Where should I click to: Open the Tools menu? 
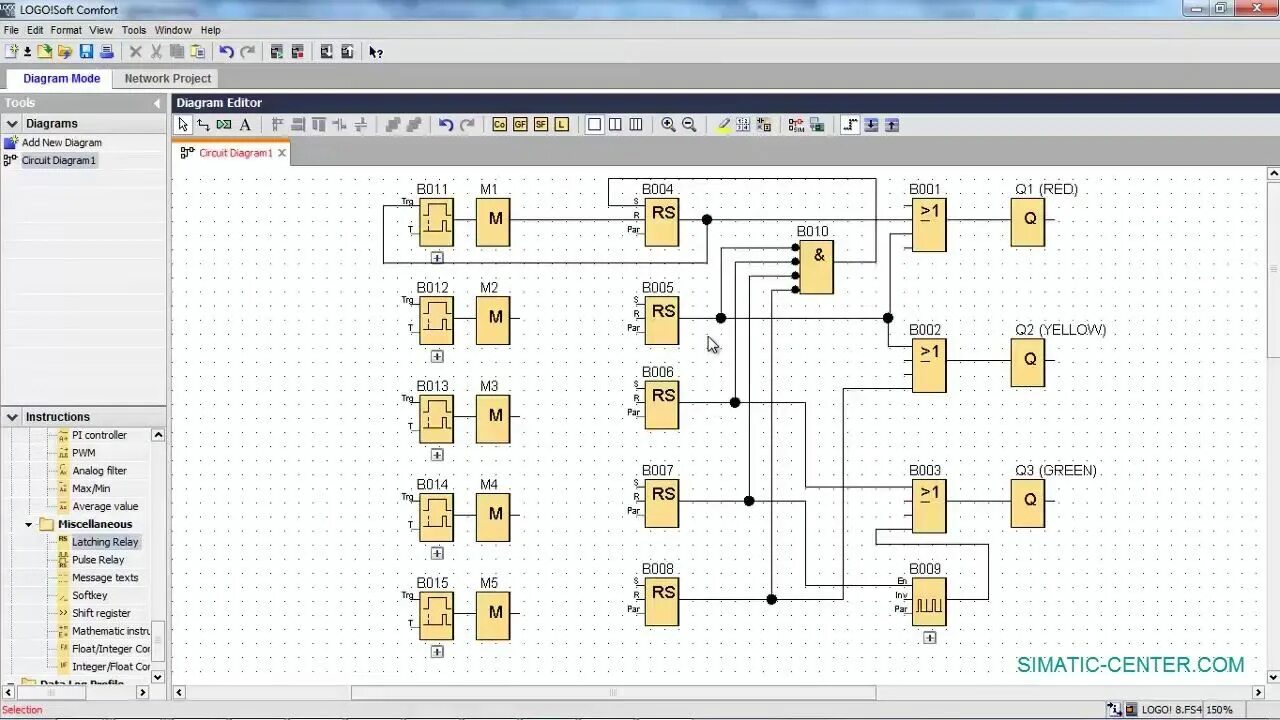pyautogui.click(x=134, y=30)
